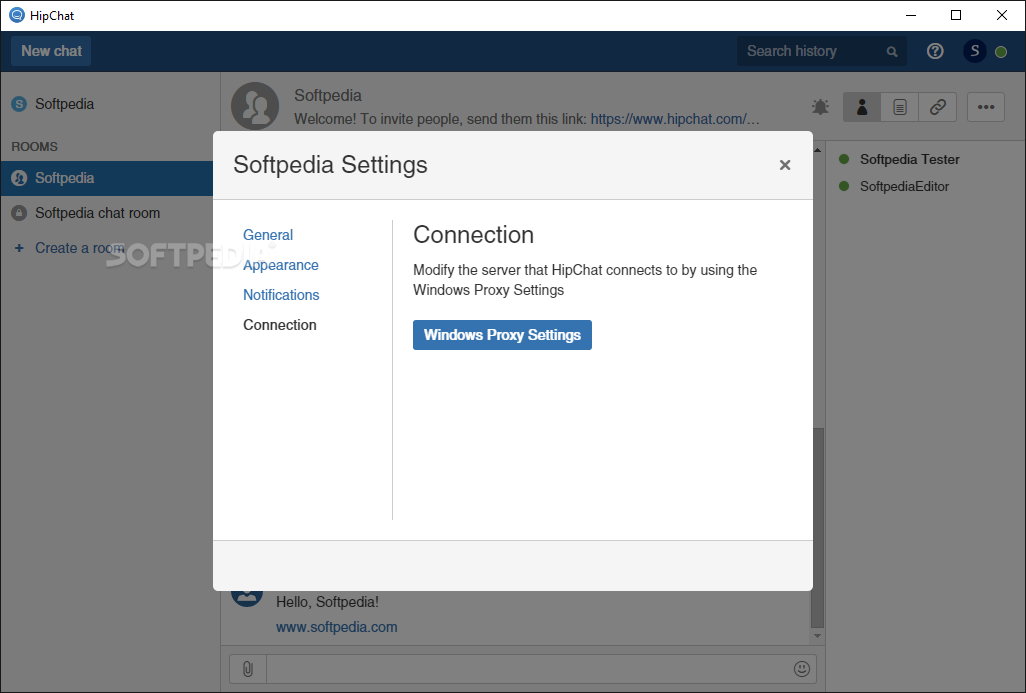Click the room avatar next to Softpedia title
The width and height of the screenshot is (1026, 693).
255,106
